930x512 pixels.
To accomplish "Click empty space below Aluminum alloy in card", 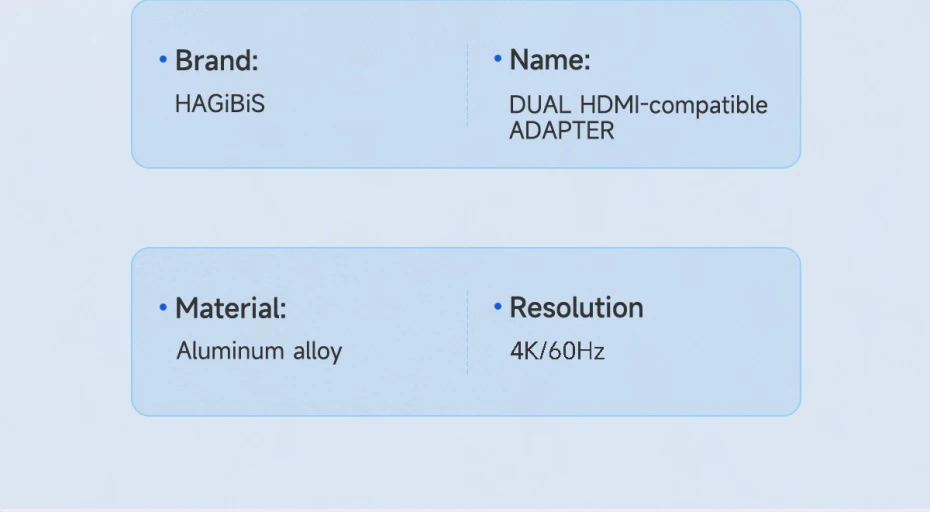I will [259, 388].
